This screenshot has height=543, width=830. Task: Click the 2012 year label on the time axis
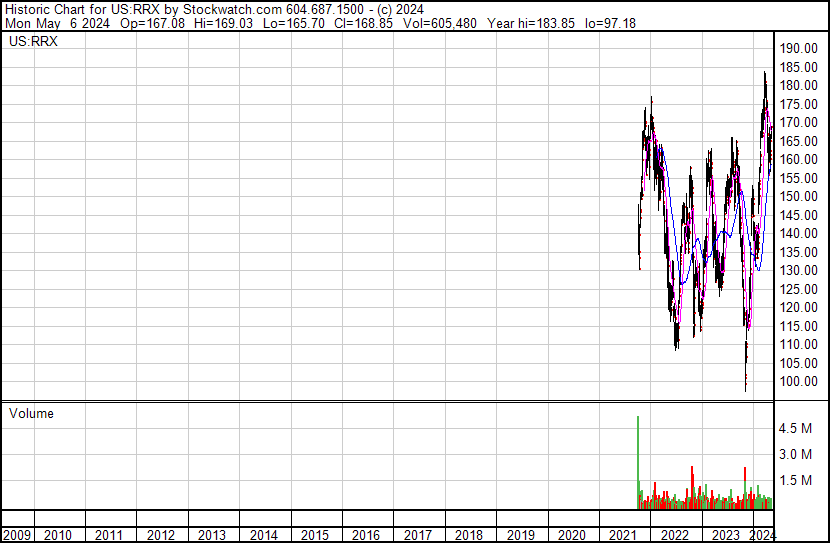[x=161, y=535]
